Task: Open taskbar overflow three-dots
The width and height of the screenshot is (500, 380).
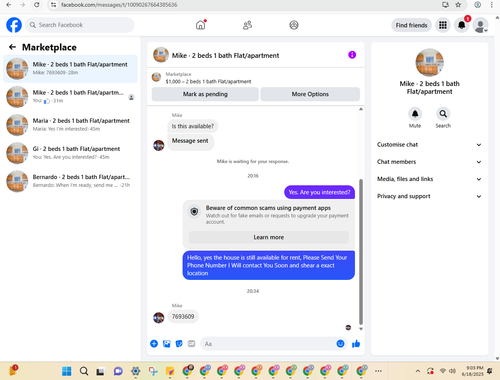Action: click(378, 371)
